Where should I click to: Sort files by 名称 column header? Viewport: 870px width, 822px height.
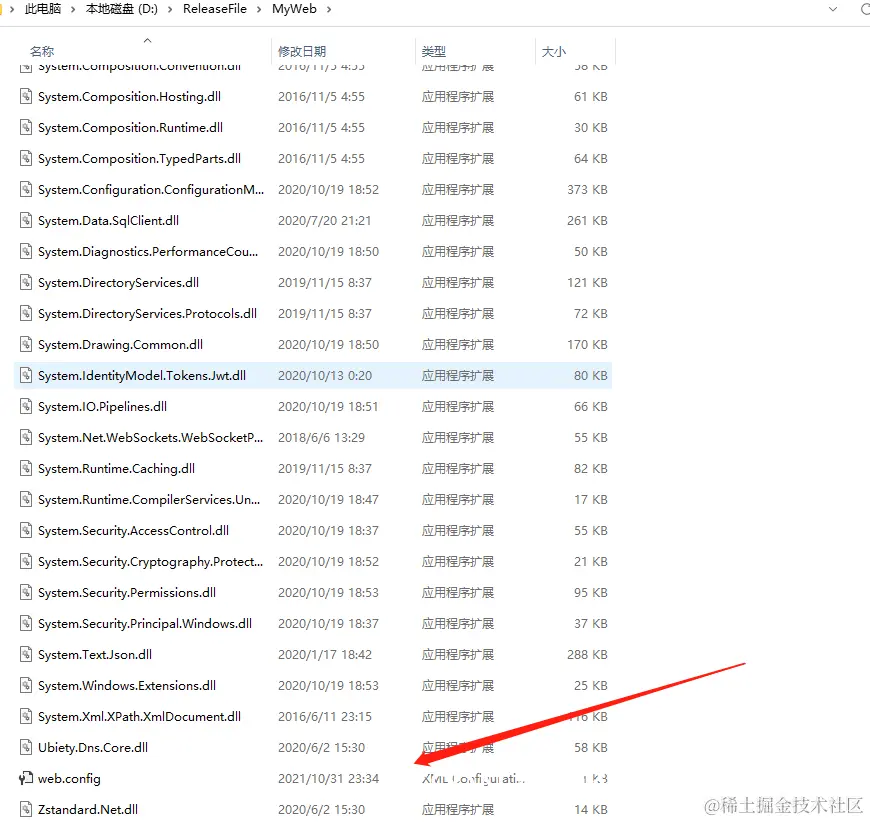pyautogui.click(x=42, y=52)
